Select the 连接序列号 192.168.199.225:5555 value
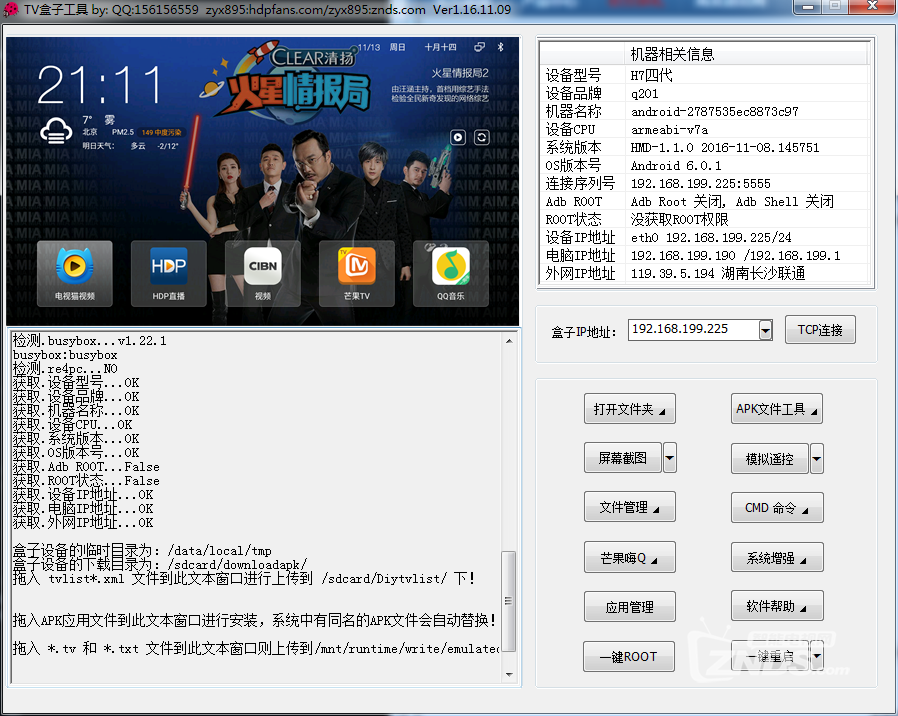 coord(701,184)
